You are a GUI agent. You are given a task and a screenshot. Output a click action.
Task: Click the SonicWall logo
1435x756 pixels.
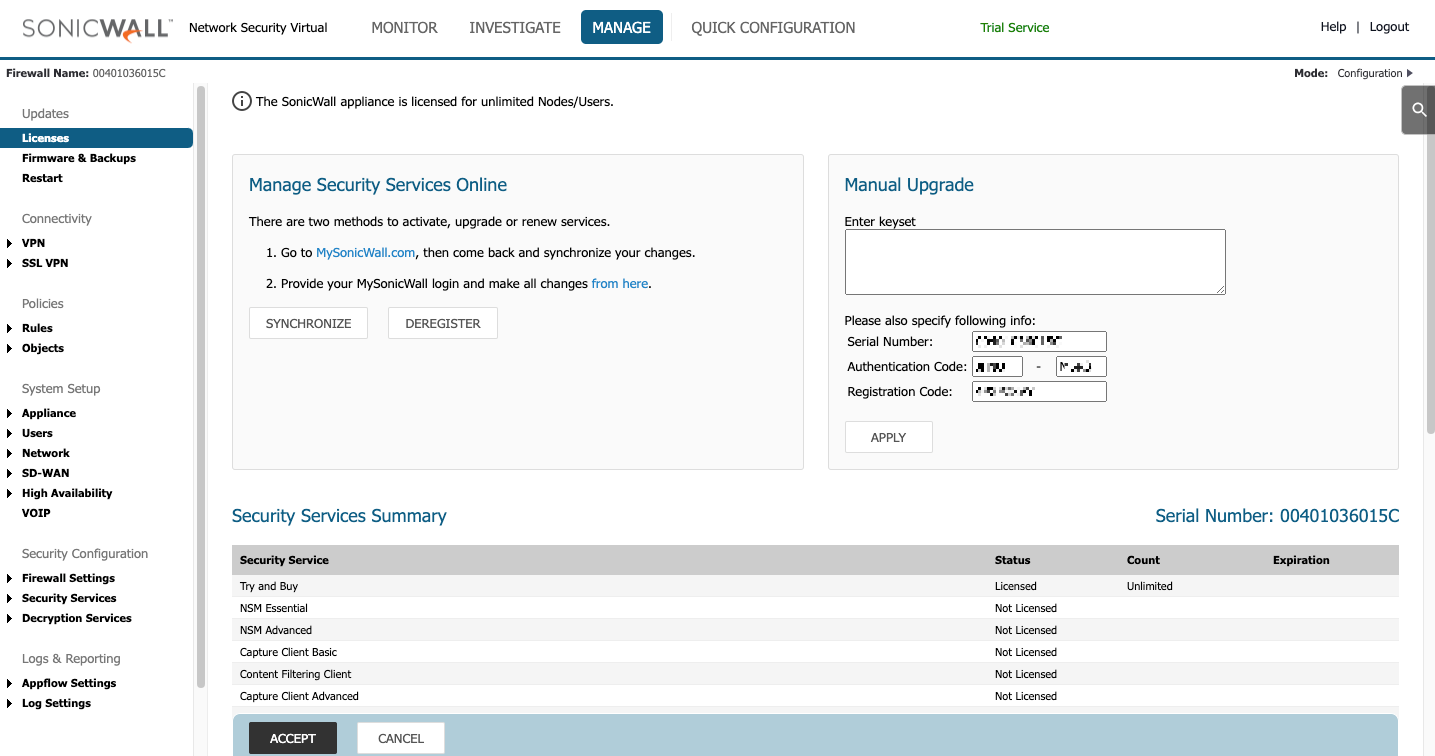tap(96, 28)
